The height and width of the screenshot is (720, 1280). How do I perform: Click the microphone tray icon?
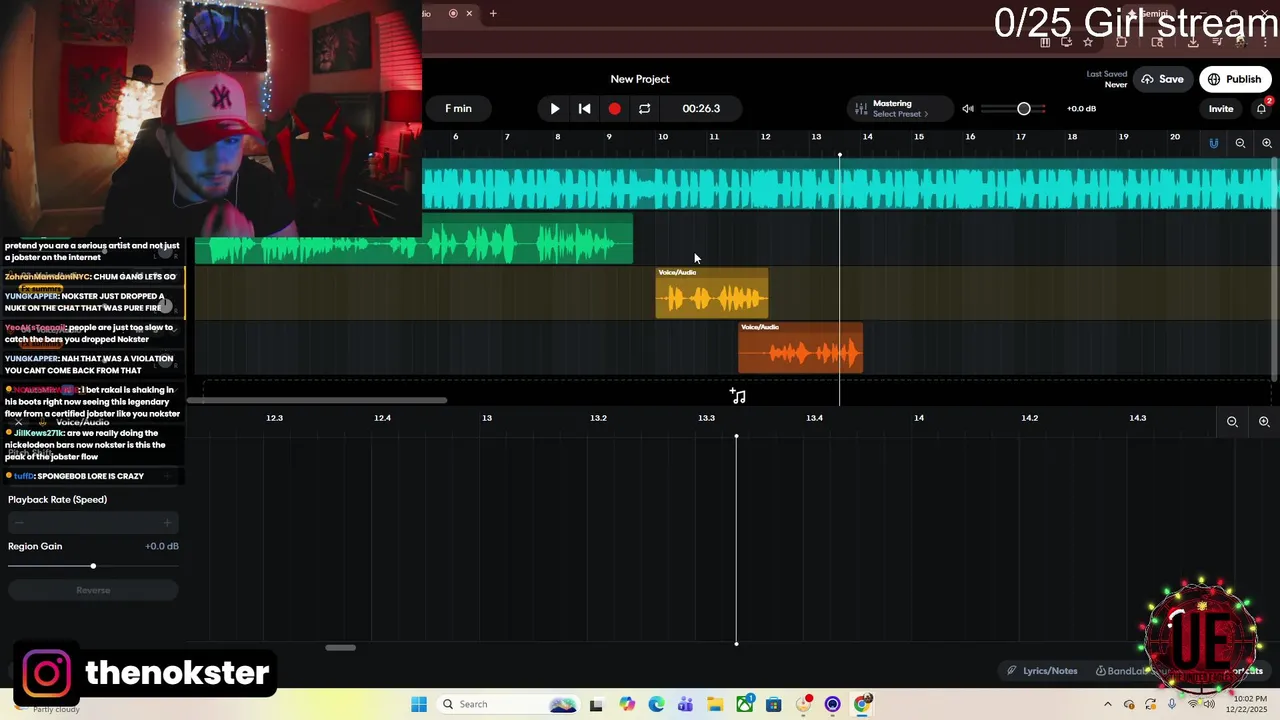tap(1172, 704)
